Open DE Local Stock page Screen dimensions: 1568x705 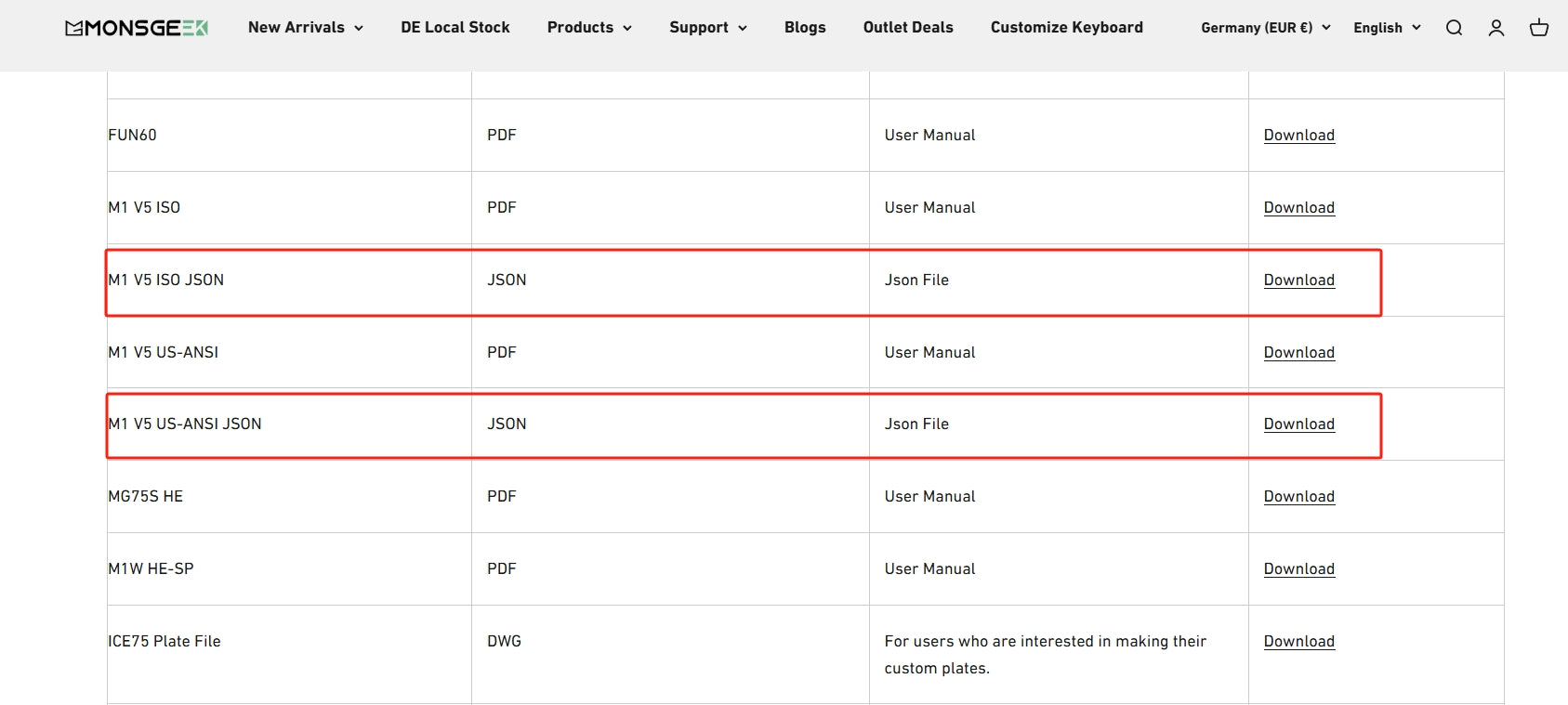click(x=455, y=28)
